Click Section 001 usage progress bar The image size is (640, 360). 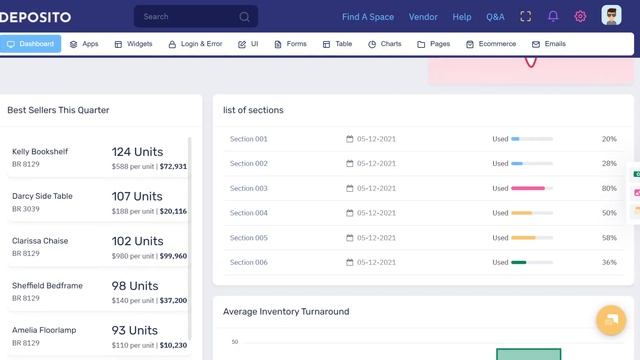pyautogui.click(x=532, y=139)
